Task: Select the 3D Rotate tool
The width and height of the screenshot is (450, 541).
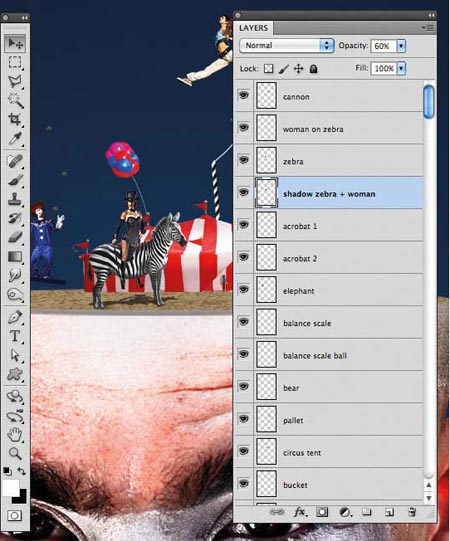Action: [15, 396]
